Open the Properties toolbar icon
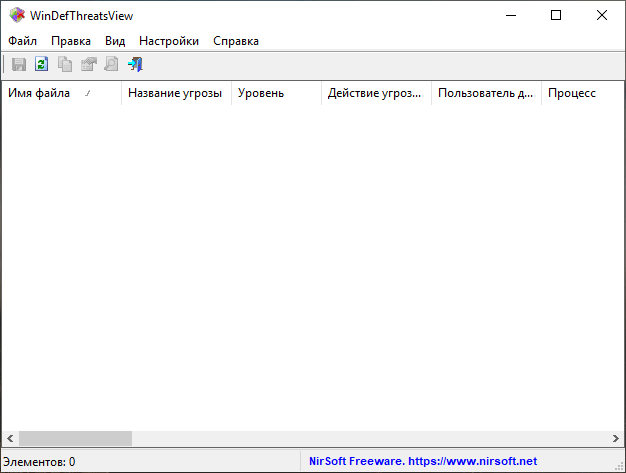This screenshot has height=473, width=626. (89, 64)
